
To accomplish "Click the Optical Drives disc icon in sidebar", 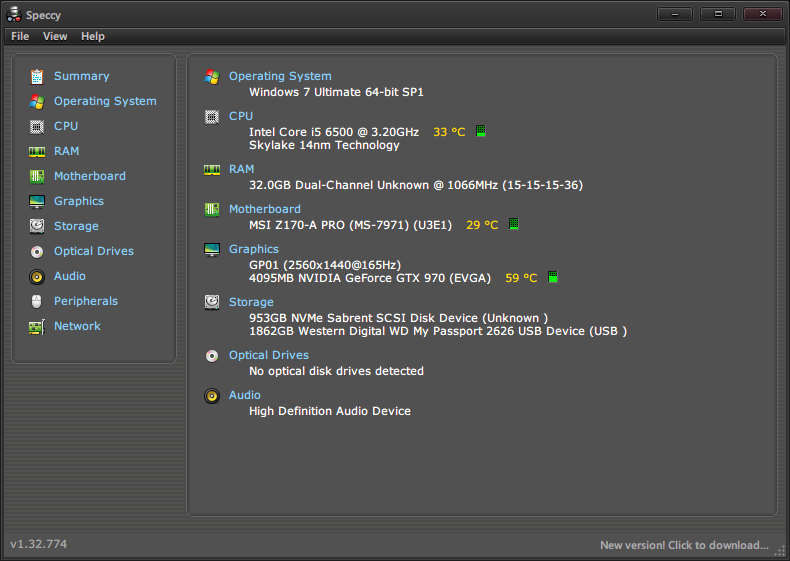I will [x=37, y=252].
